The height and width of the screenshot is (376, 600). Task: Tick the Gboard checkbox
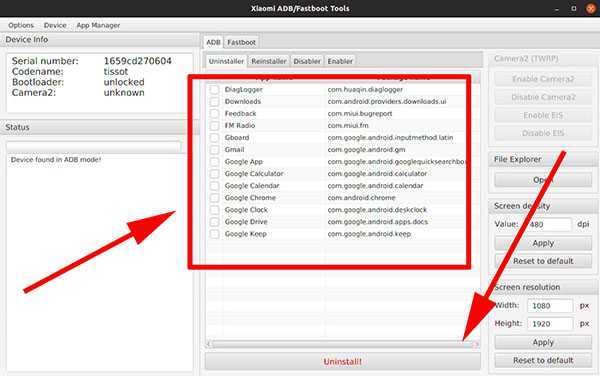(x=214, y=138)
